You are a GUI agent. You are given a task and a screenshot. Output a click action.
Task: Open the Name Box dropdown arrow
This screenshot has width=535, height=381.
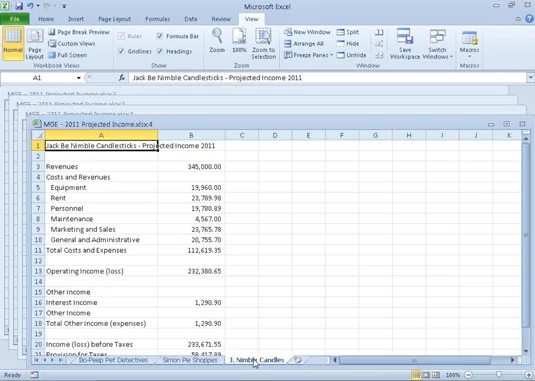pos(79,78)
